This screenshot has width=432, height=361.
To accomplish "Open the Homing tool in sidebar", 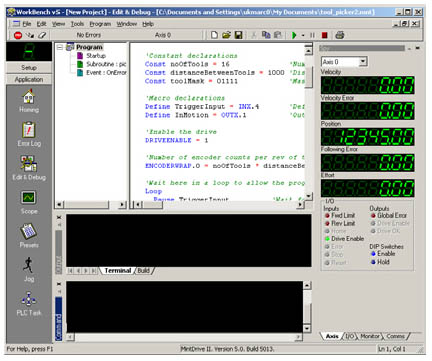I will (x=29, y=101).
